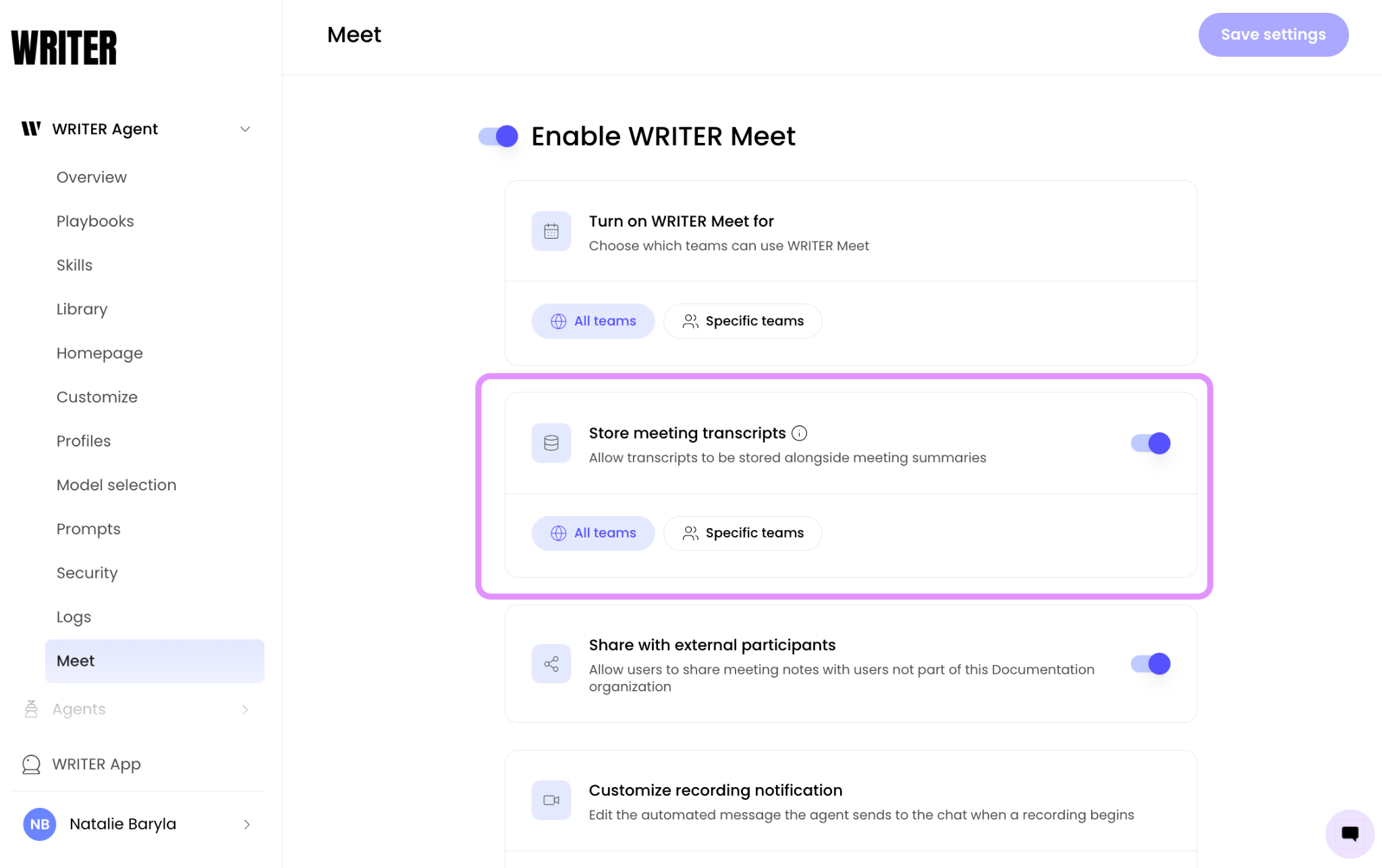Click the info icon beside Store meeting transcripts
This screenshot has height=868, width=1382.
(x=800, y=433)
